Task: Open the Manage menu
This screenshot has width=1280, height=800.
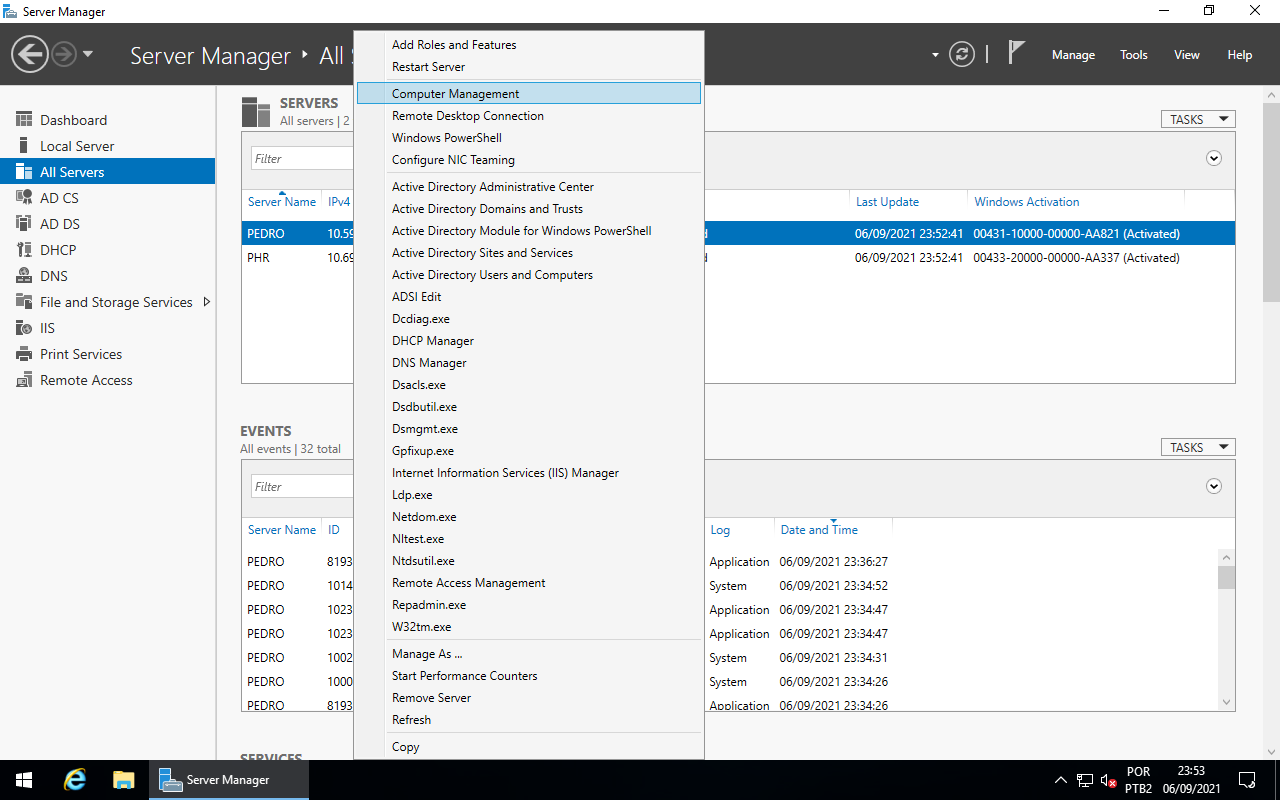Action: 1073,55
